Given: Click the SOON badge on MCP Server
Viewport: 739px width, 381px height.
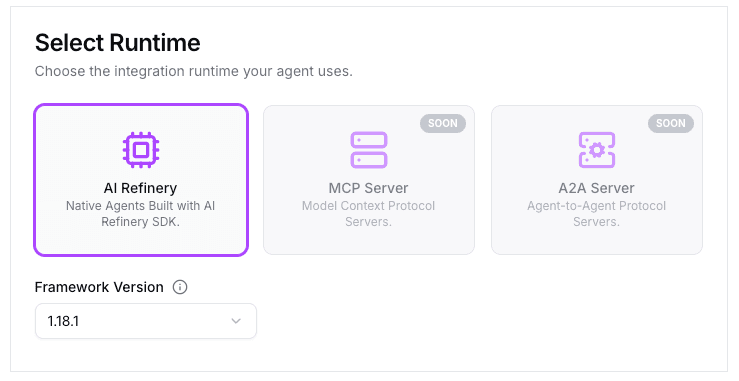Looking at the screenshot, I should [443, 123].
